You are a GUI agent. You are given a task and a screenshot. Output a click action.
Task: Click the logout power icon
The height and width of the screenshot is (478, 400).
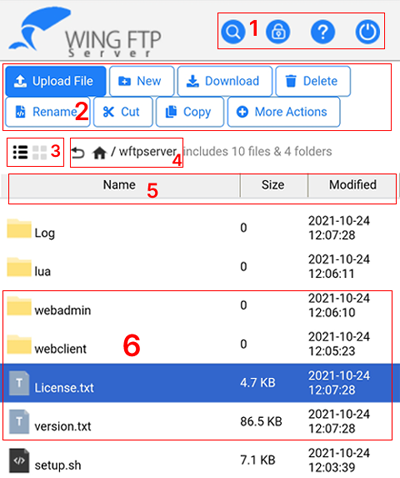tap(367, 32)
